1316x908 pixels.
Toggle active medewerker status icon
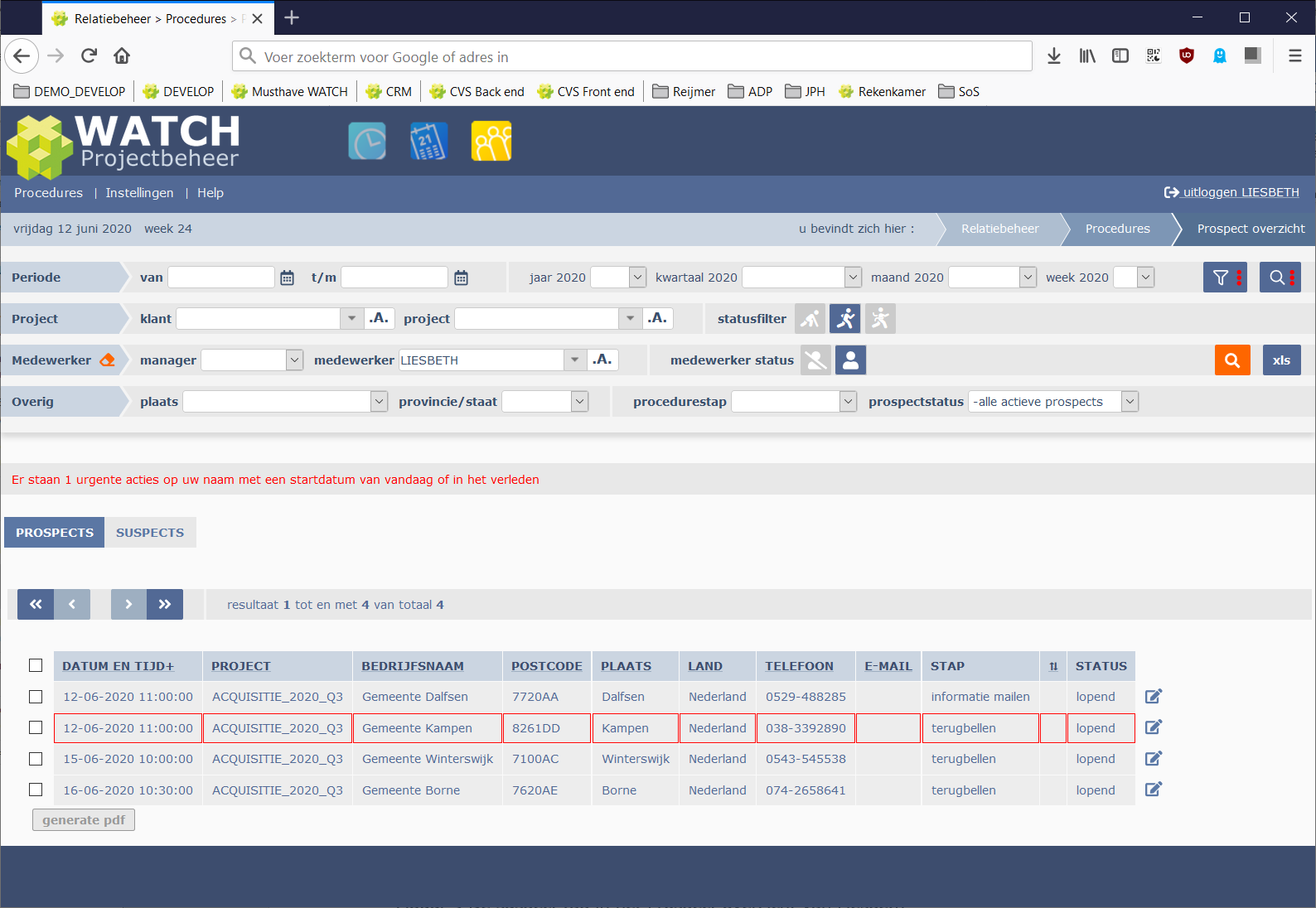click(x=850, y=360)
